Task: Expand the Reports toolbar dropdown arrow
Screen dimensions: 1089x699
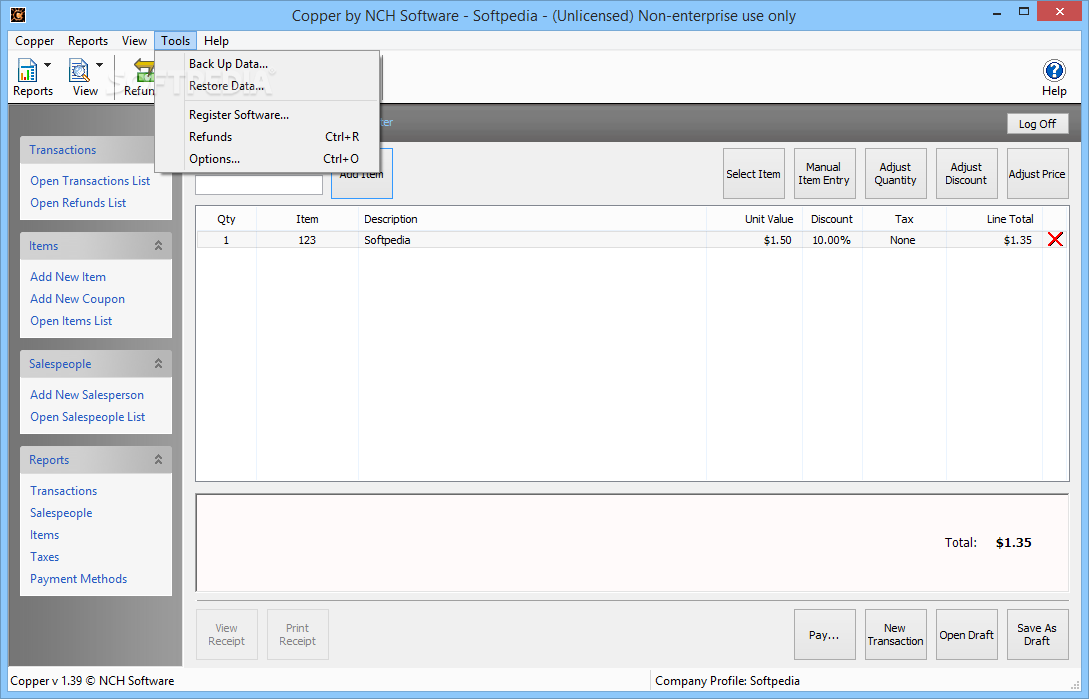Action: (47, 65)
